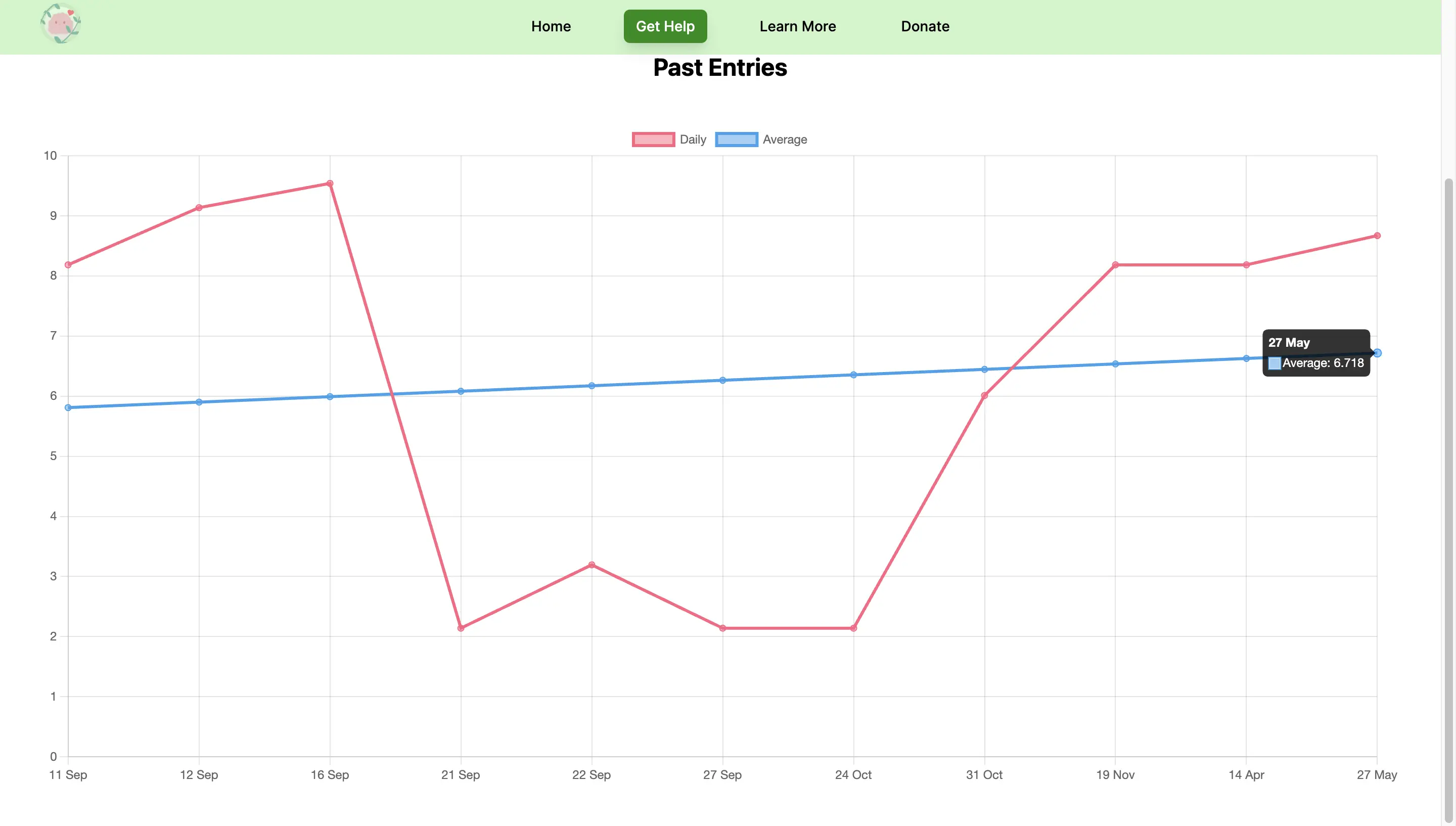Toggle the Daily dataset legend

tap(692, 140)
